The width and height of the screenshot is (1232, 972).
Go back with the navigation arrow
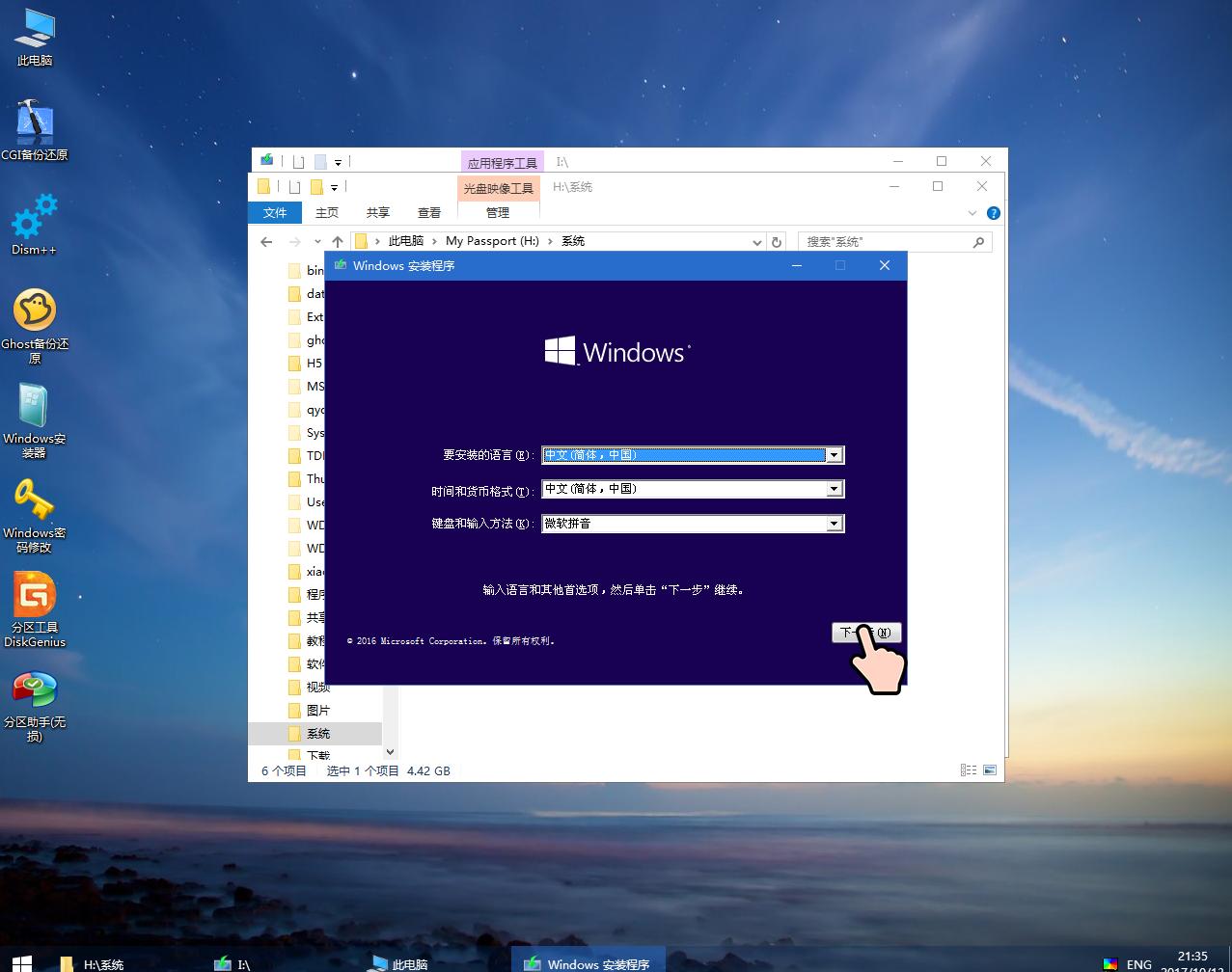(x=266, y=241)
